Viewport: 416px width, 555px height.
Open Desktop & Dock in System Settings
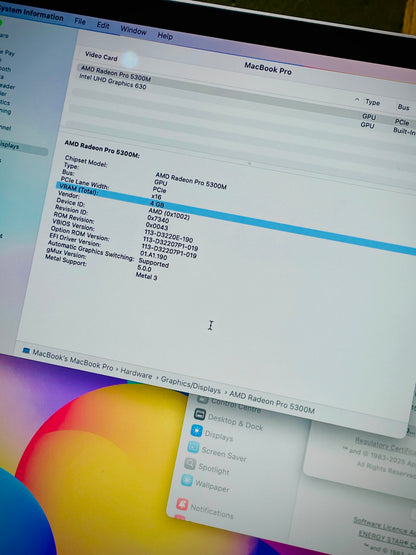click(228, 421)
